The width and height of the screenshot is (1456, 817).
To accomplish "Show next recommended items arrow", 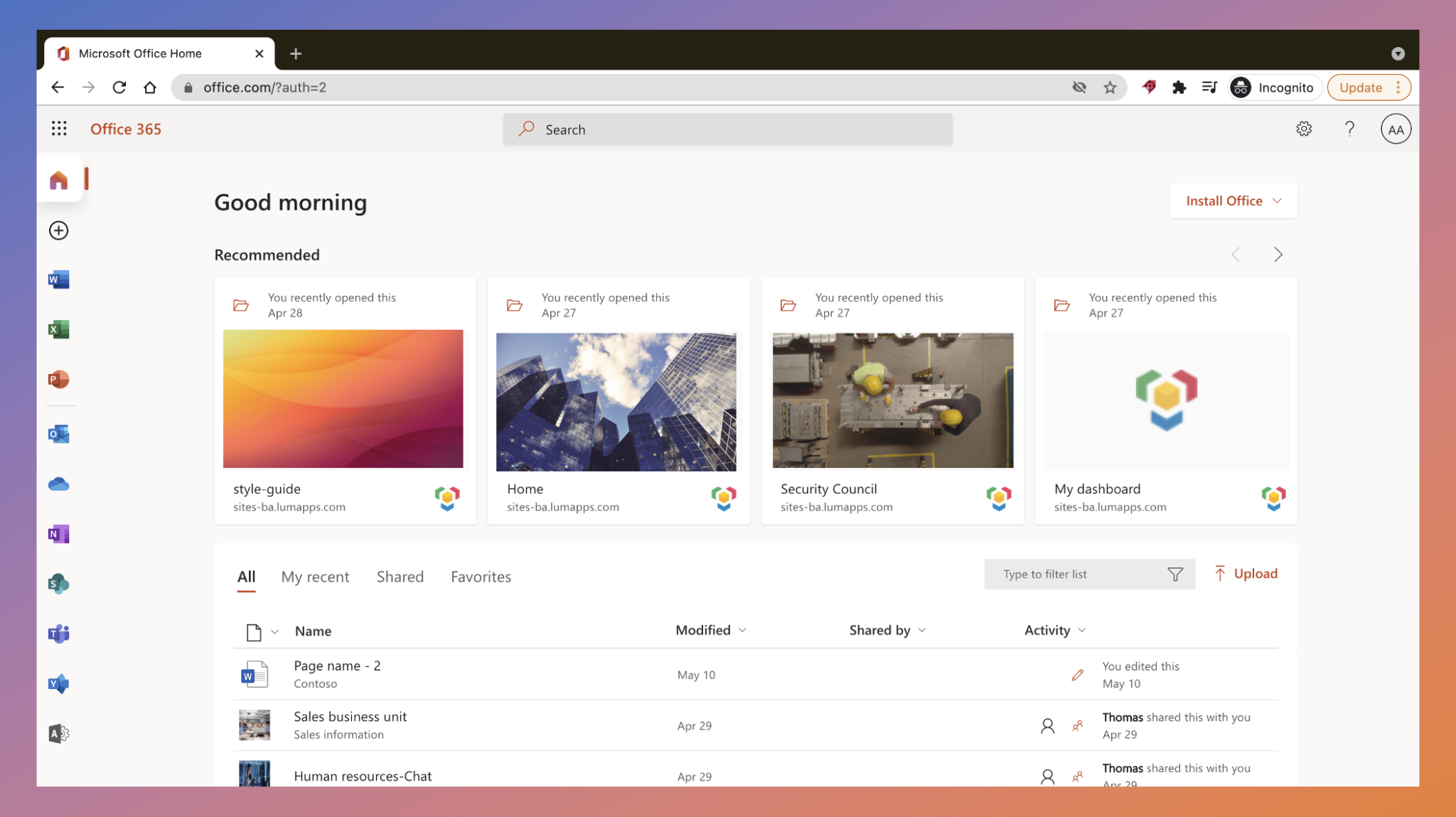I will click(1278, 255).
